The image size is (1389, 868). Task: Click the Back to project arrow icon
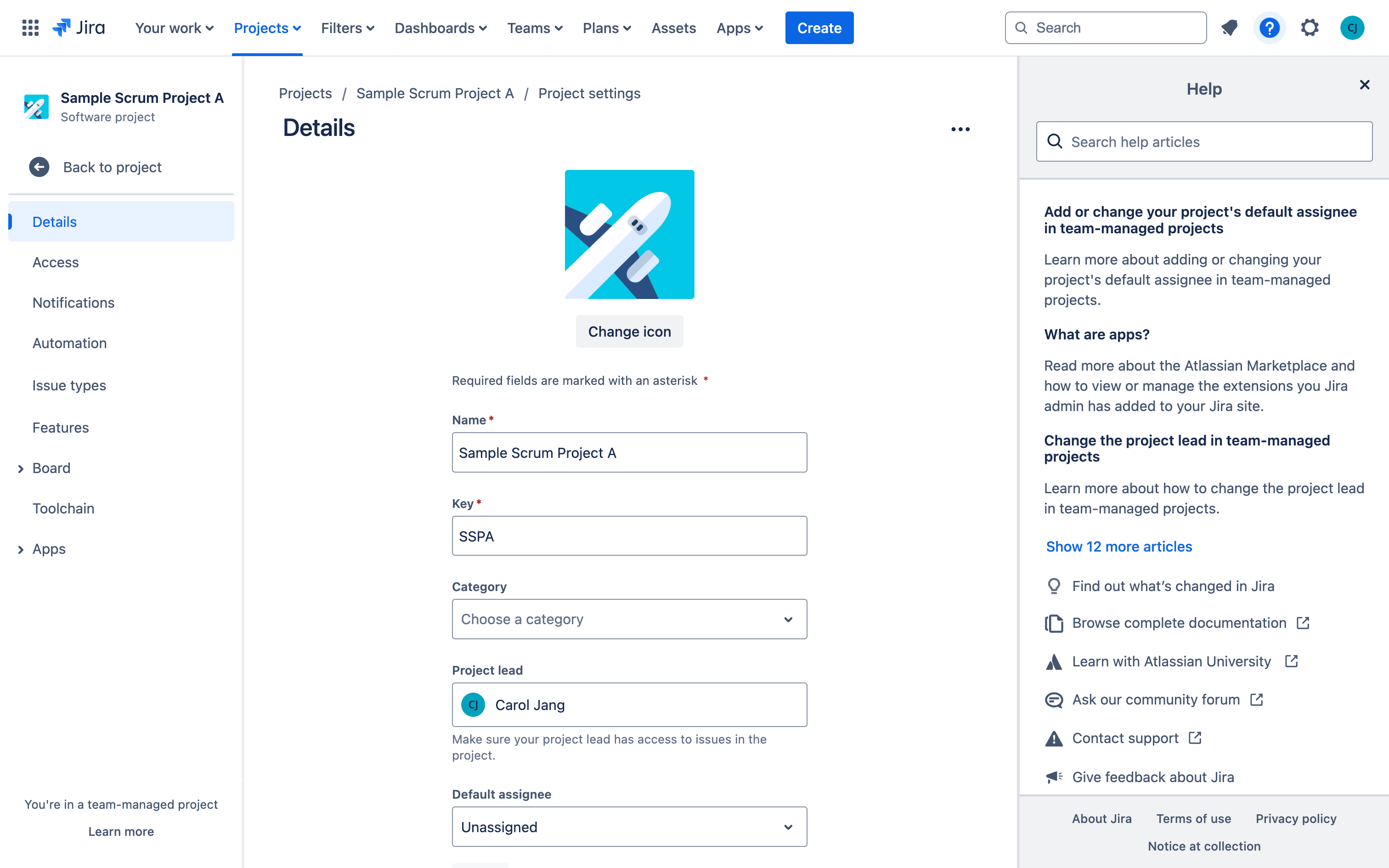click(x=39, y=167)
